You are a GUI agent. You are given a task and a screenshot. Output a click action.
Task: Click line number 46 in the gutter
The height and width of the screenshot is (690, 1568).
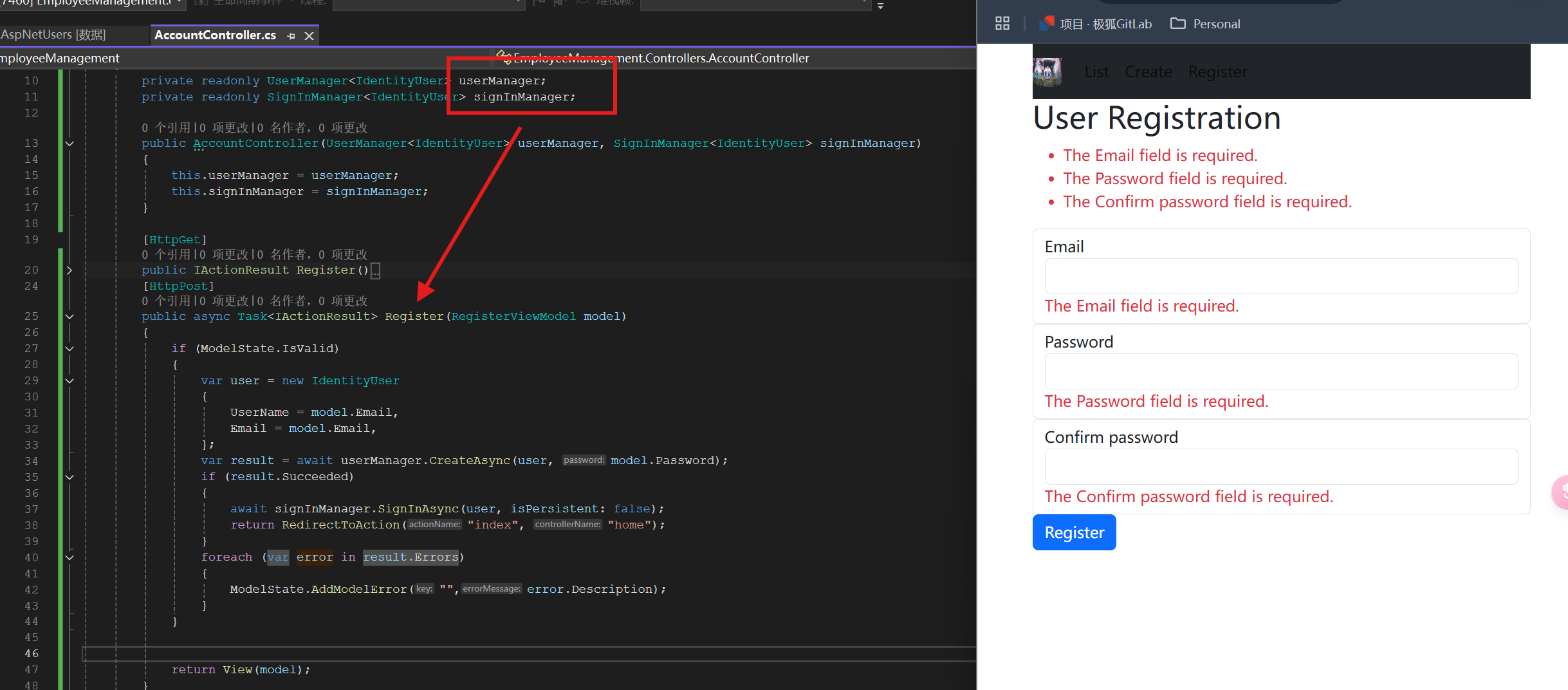coord(32,654)
